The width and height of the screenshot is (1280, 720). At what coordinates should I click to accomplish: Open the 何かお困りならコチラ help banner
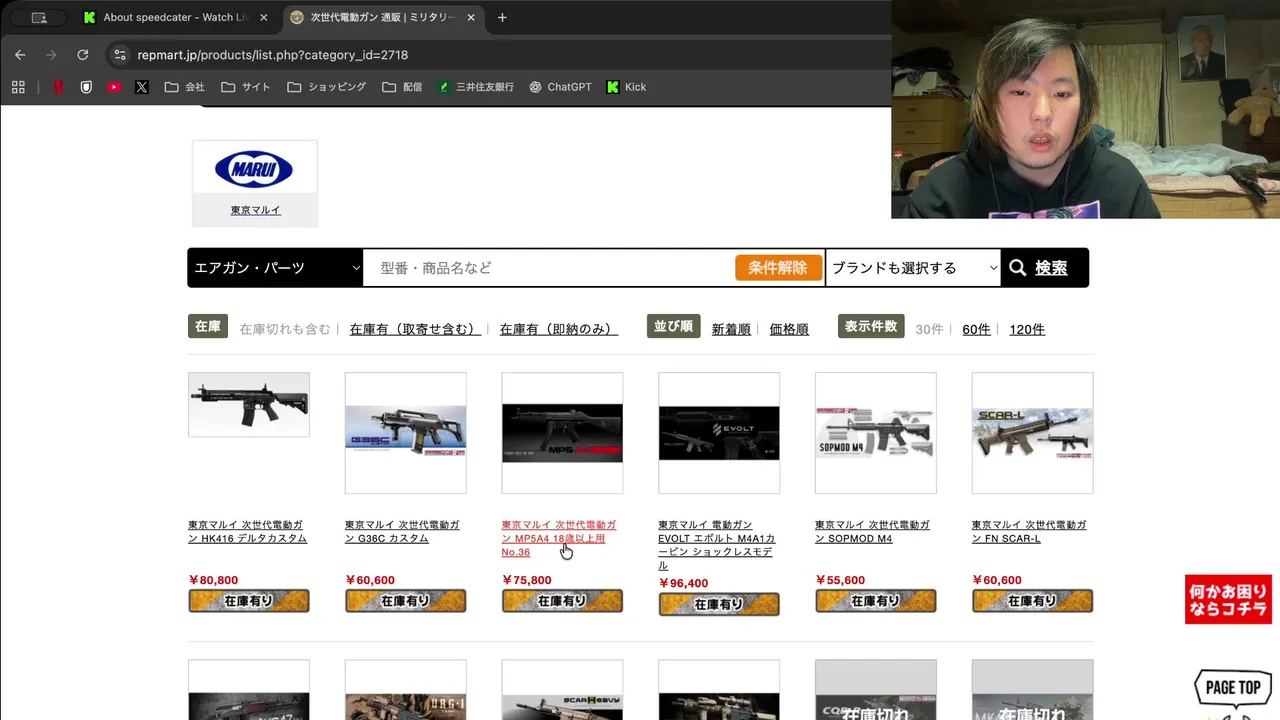[x=1228, y=599]
